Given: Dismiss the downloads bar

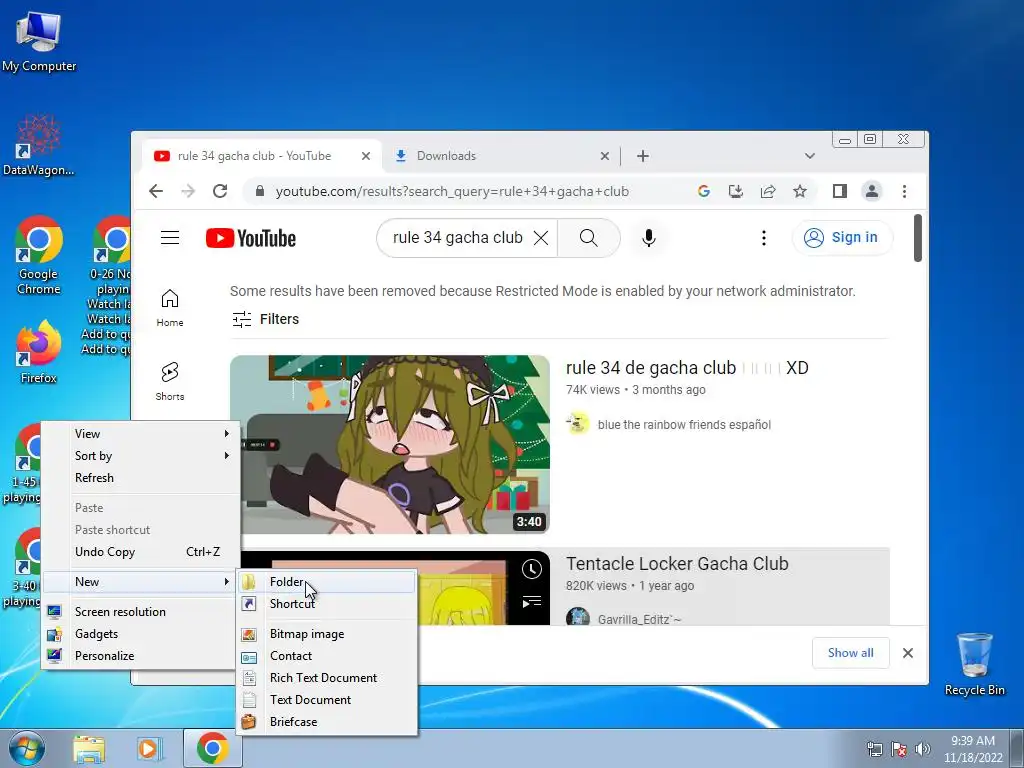Looking at the screenshot, I should [908, 653].
